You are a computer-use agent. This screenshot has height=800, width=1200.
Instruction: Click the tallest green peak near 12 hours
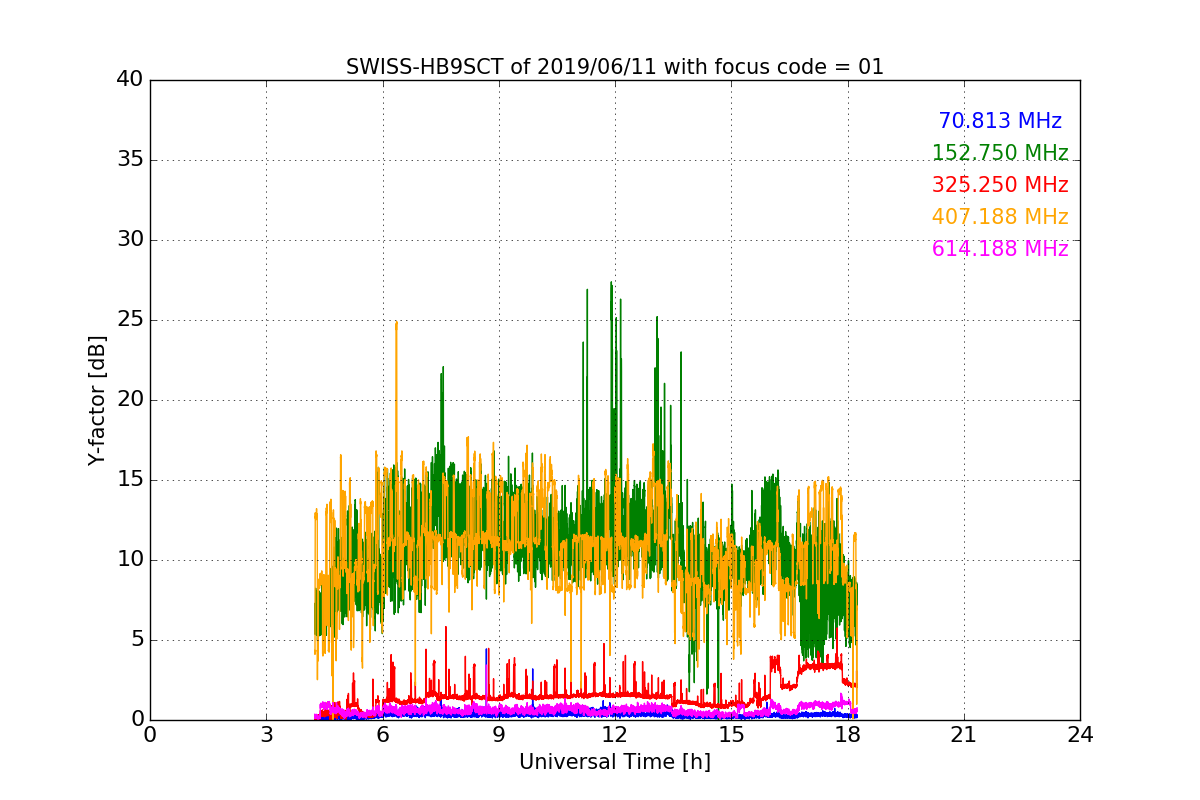pyautogui.click(x=611, y=284)
